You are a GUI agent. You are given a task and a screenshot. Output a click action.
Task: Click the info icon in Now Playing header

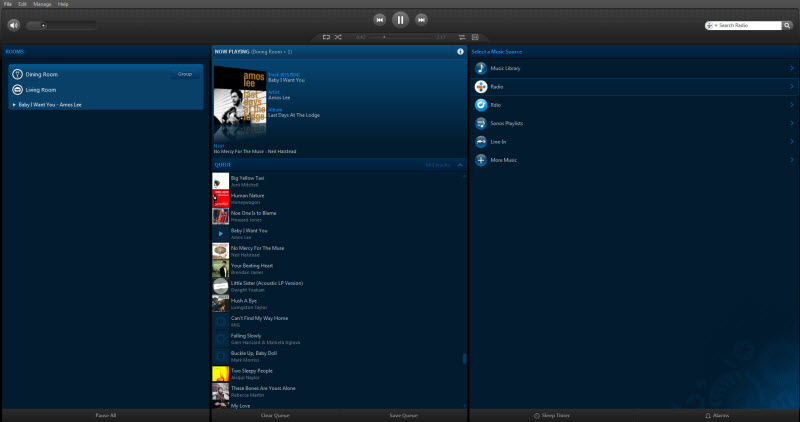tap(460, 51)
